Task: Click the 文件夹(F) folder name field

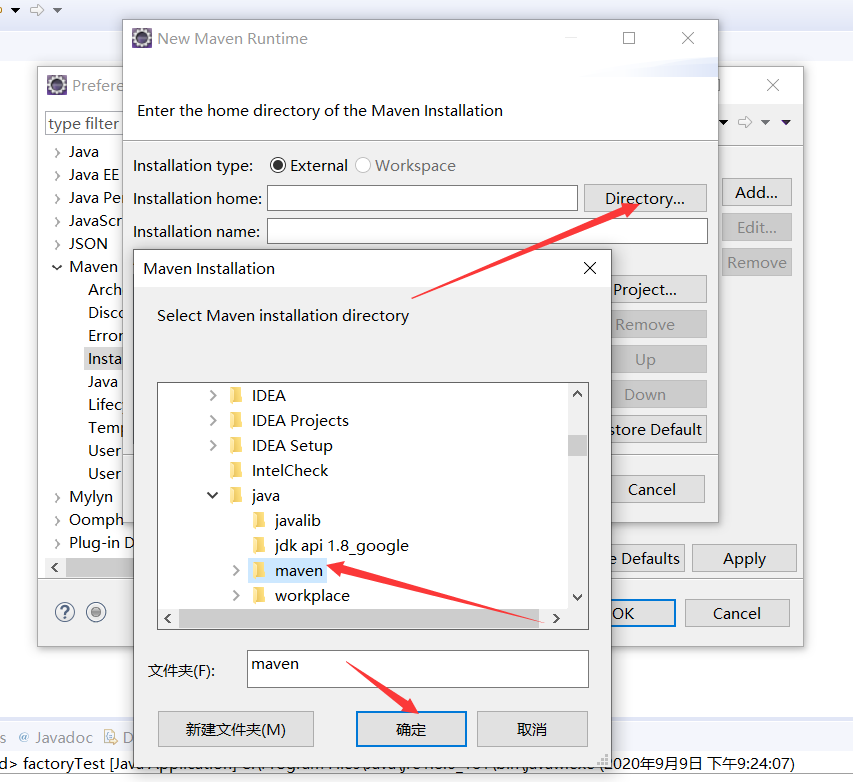Action: click(418, 669)
